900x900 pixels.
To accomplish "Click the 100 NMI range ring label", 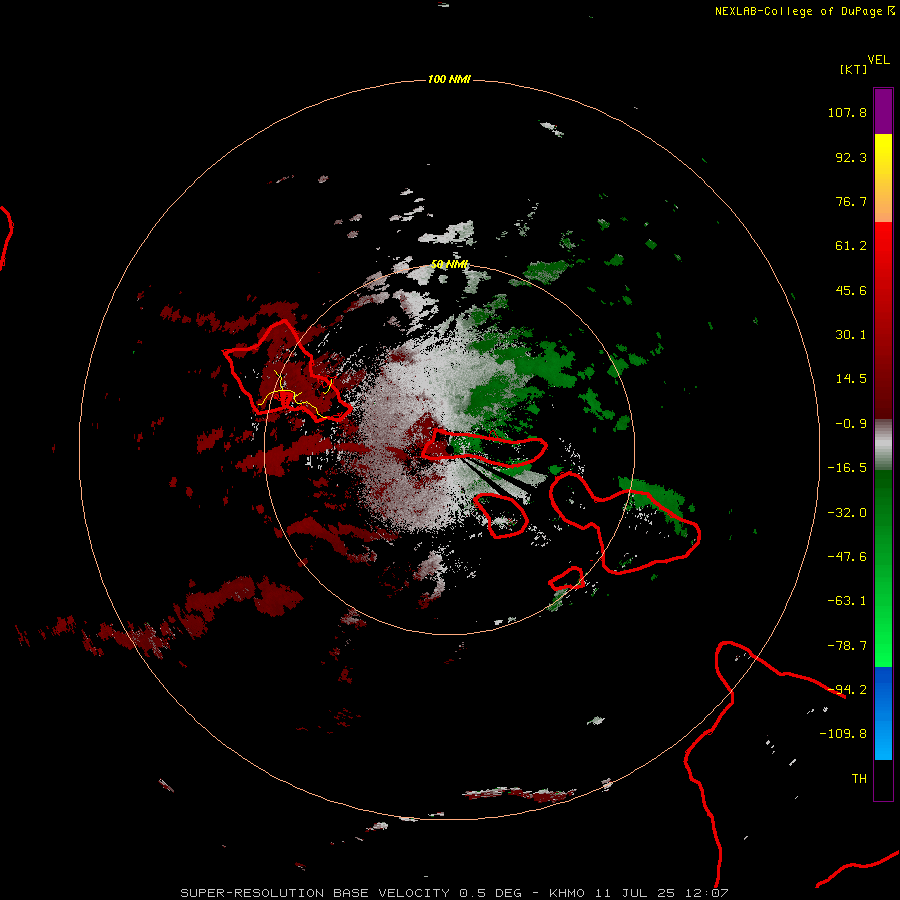I will 449,79.
